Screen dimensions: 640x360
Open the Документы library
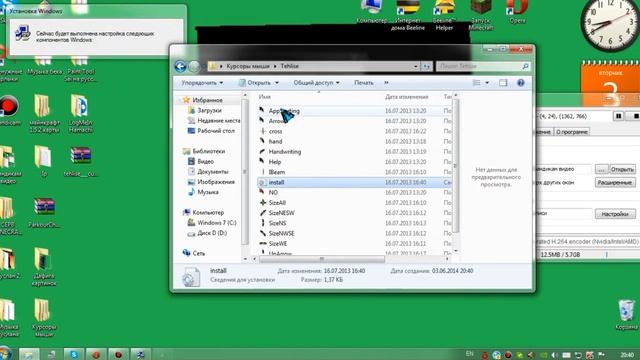[x=213, y=171]
